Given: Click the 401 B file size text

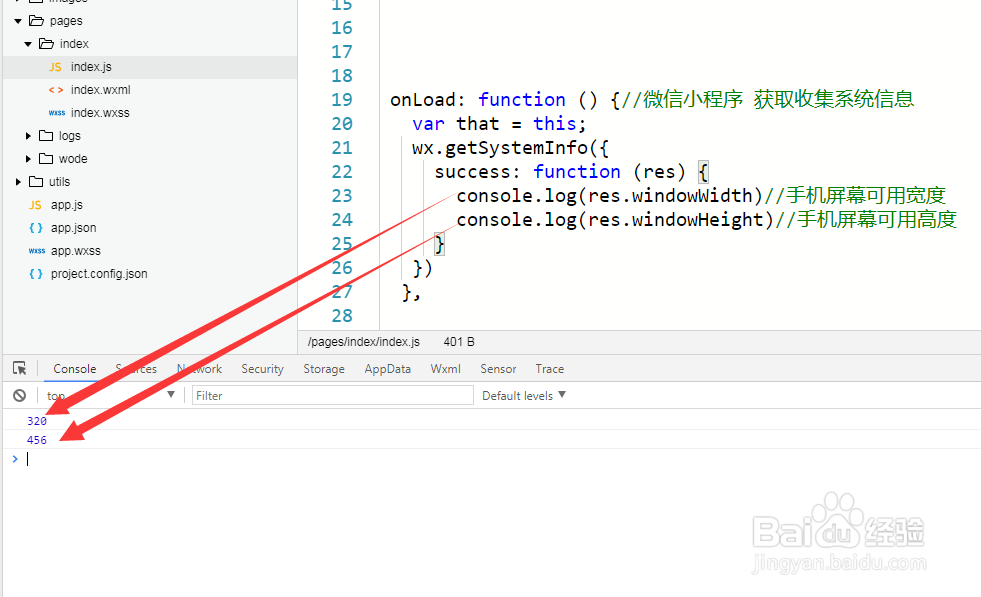Looking at the screenshot, I should (459, 342).
